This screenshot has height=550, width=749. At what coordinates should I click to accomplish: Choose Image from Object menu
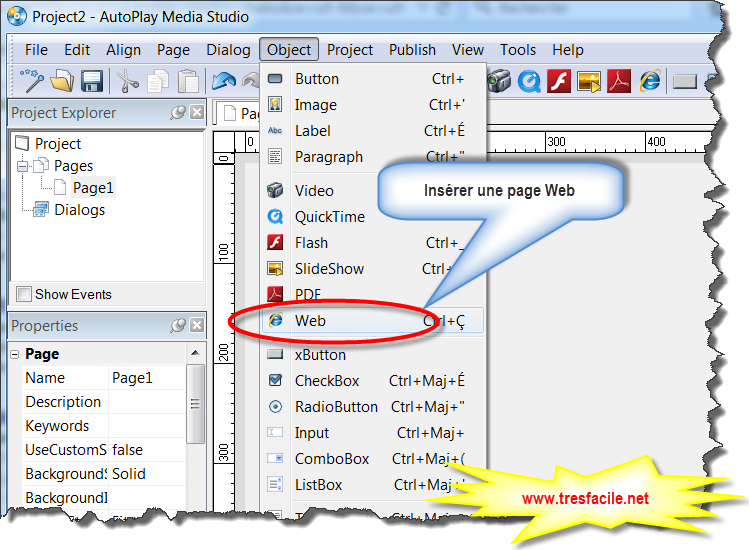tap(373, 105)
